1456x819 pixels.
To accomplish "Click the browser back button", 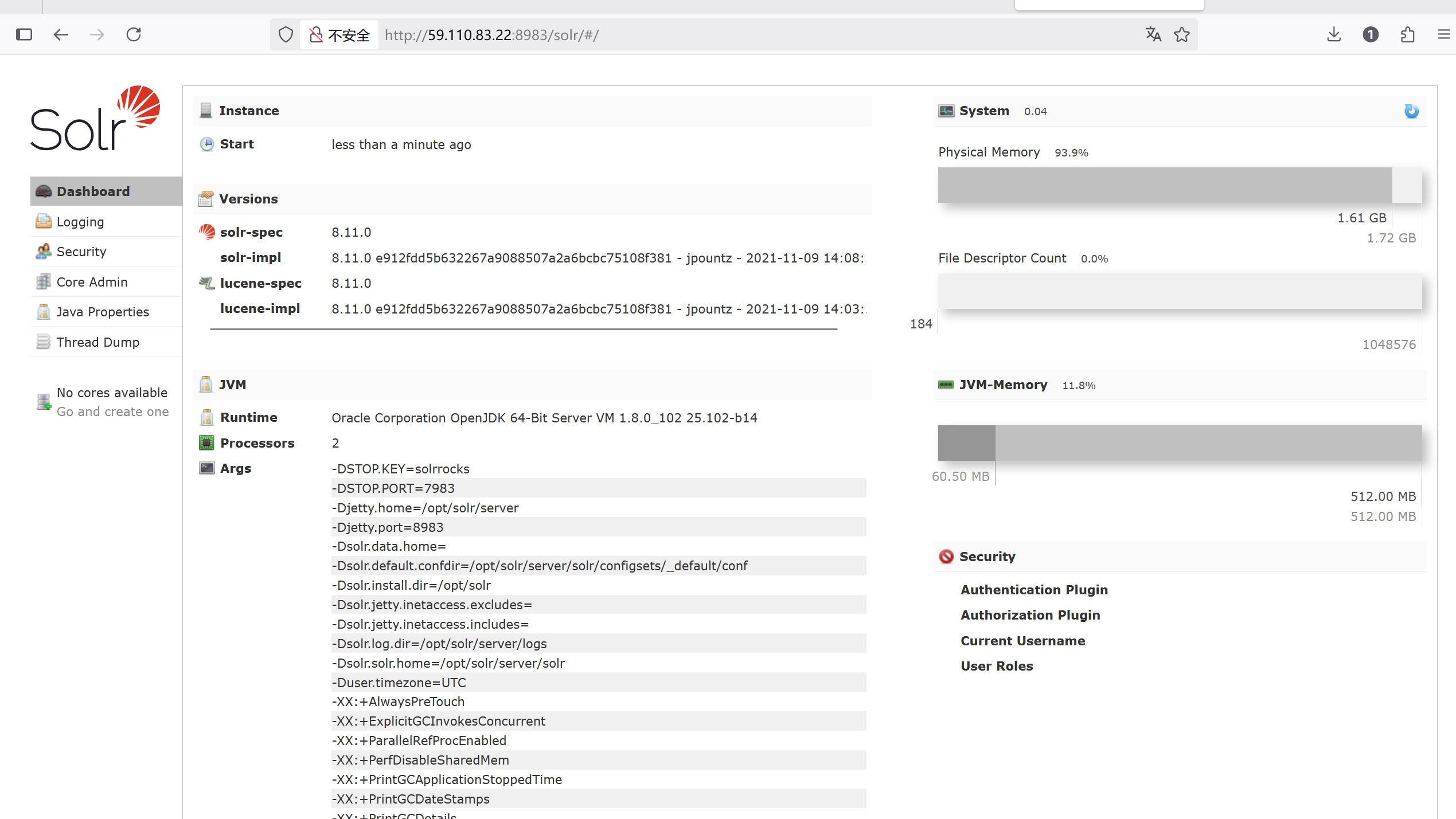I will 60,35.
